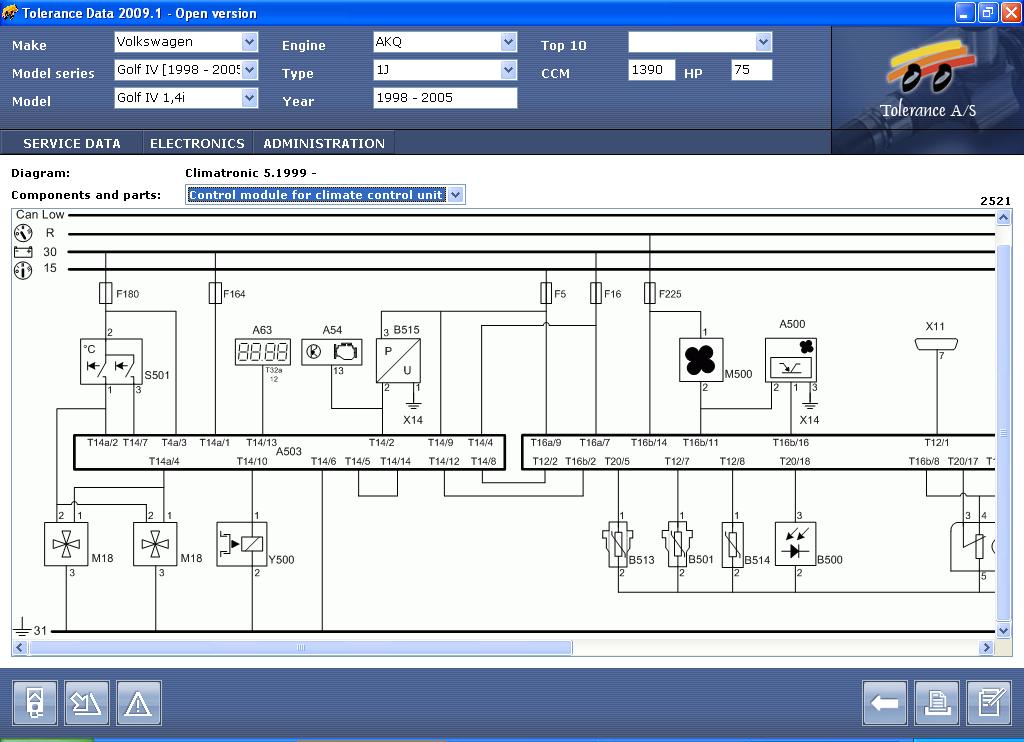1024x742 pixels.
Task: Click the ignition symbol on the 15 rail
Action: [x=23, y=270]
